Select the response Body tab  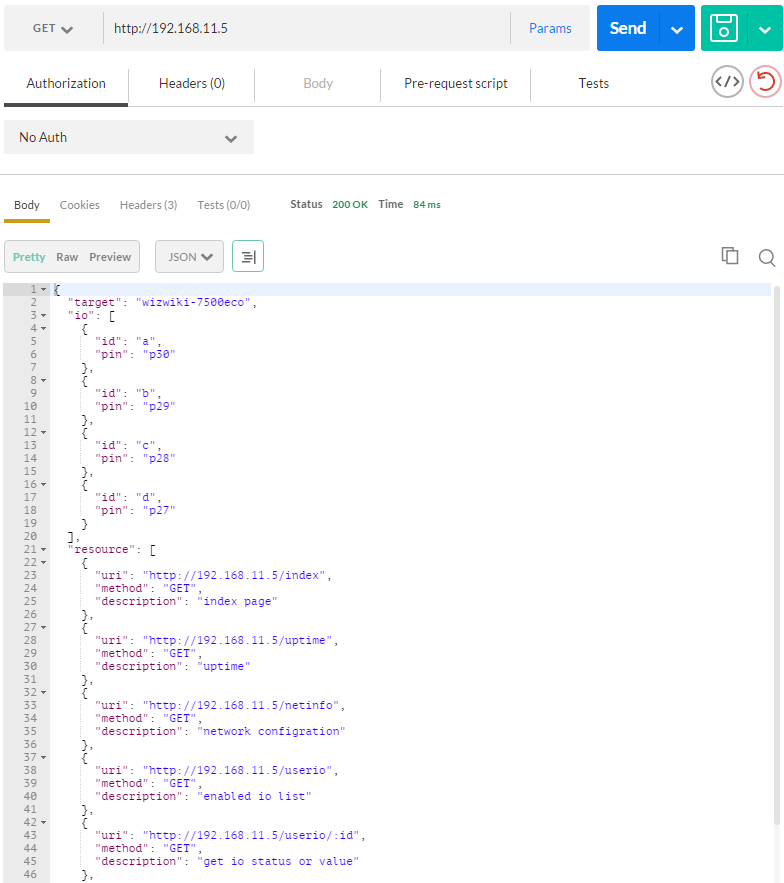[27, 205]
